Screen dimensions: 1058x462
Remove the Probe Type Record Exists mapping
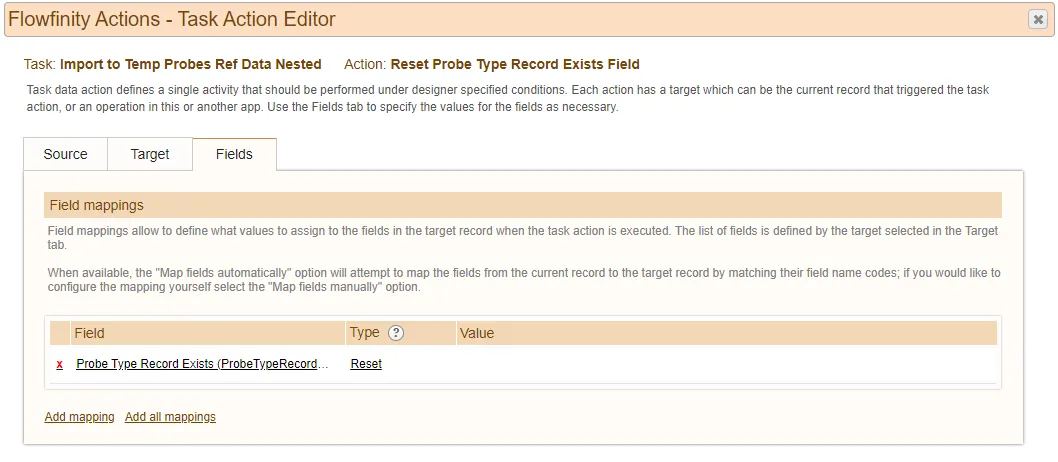click(59, 364)
